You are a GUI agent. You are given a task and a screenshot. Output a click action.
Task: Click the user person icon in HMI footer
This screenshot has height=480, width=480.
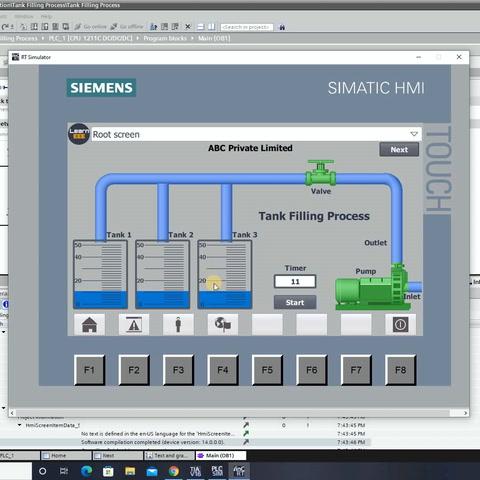click(178, 324)
